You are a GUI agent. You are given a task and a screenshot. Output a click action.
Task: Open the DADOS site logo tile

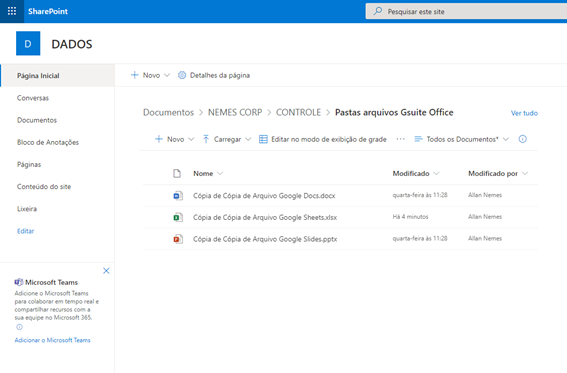[28, 43]
